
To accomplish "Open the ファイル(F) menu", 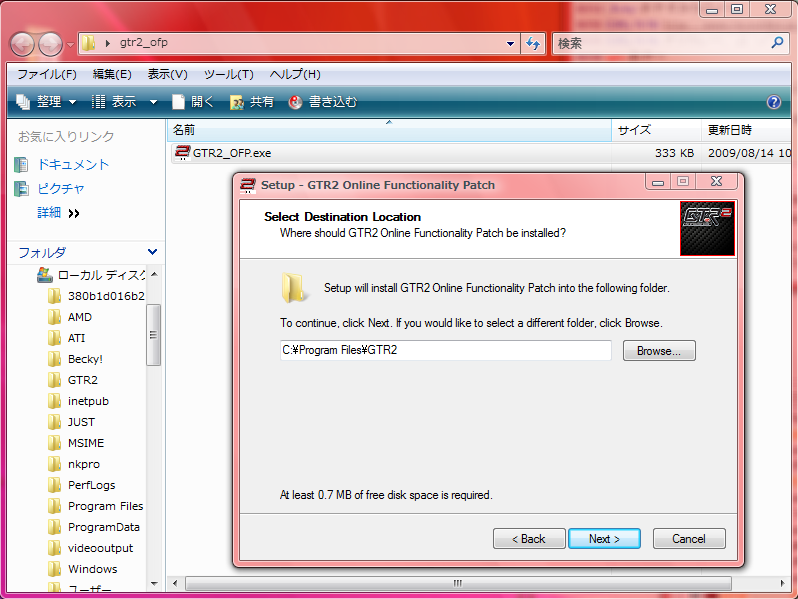I will [47, 74].
